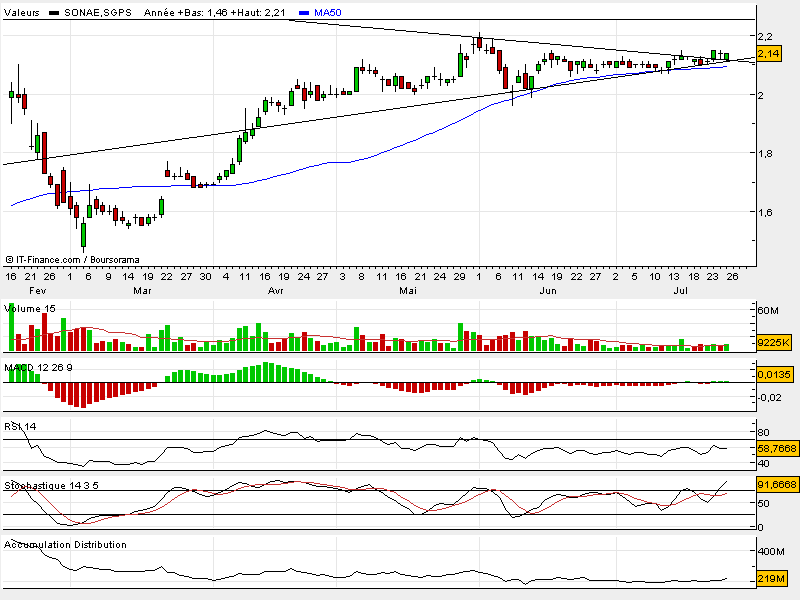The width and height of the screenshot is (800, 600).
Task: Click the IT-Finance.com / Boursorama credit
Action: [x=72, y=260]
